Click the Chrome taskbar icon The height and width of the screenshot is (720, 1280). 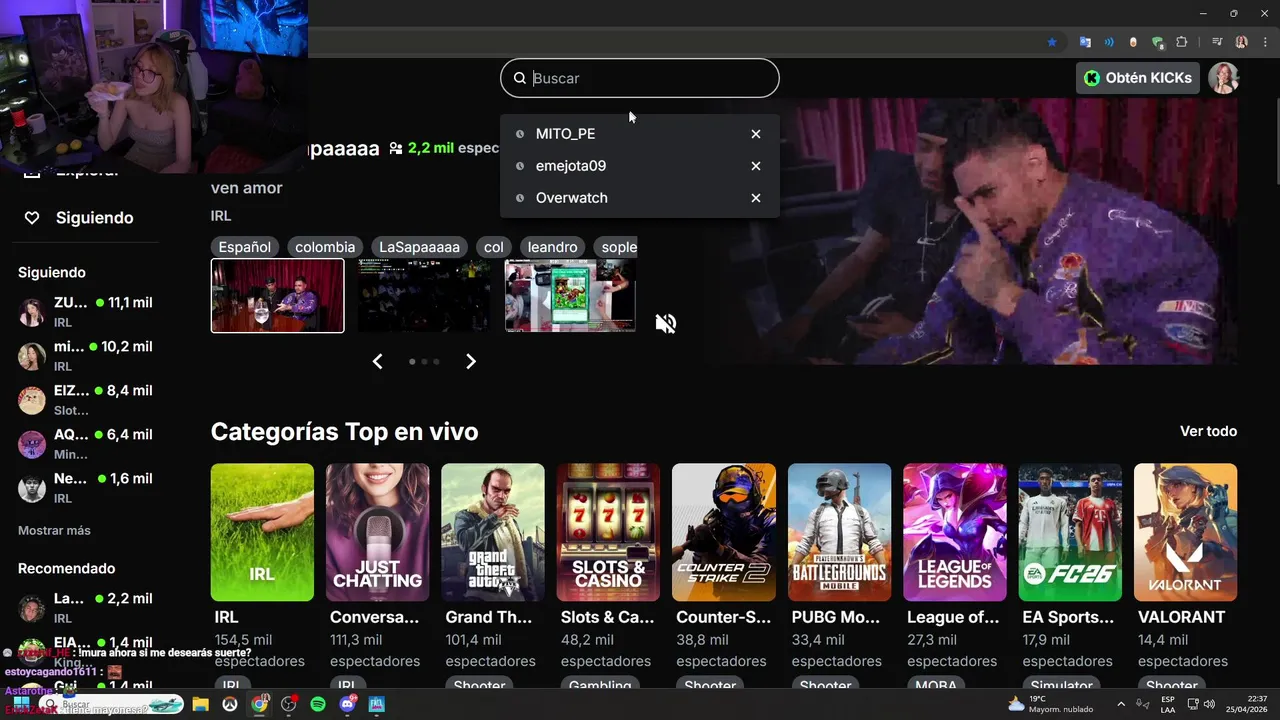[x=259, y=704]
